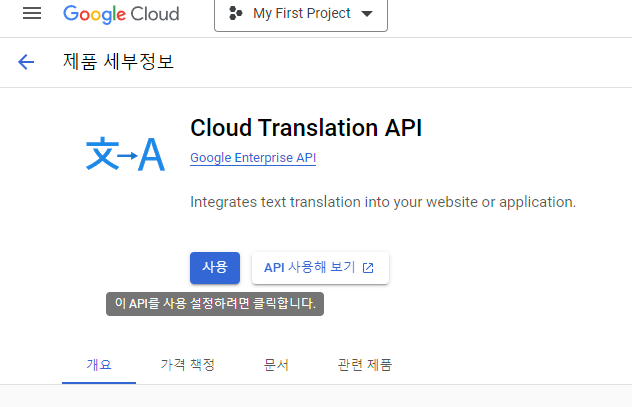
Task: Open the My First Project selector
Action: 301,14
